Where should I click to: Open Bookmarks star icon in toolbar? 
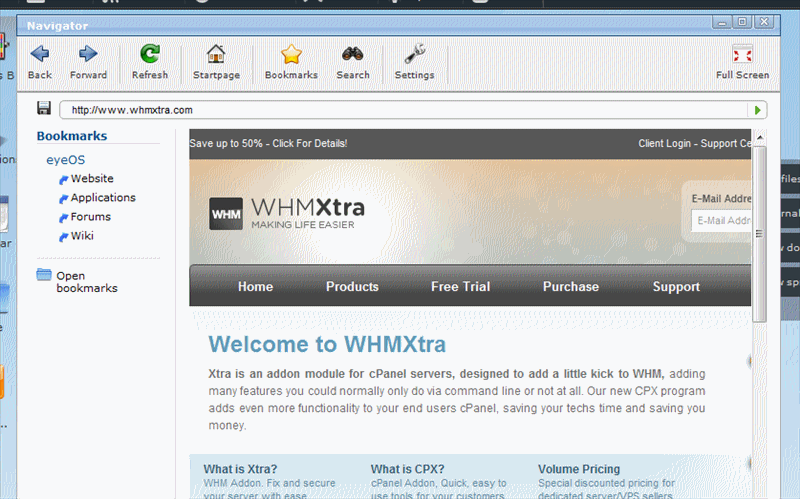tap(291, 55)
